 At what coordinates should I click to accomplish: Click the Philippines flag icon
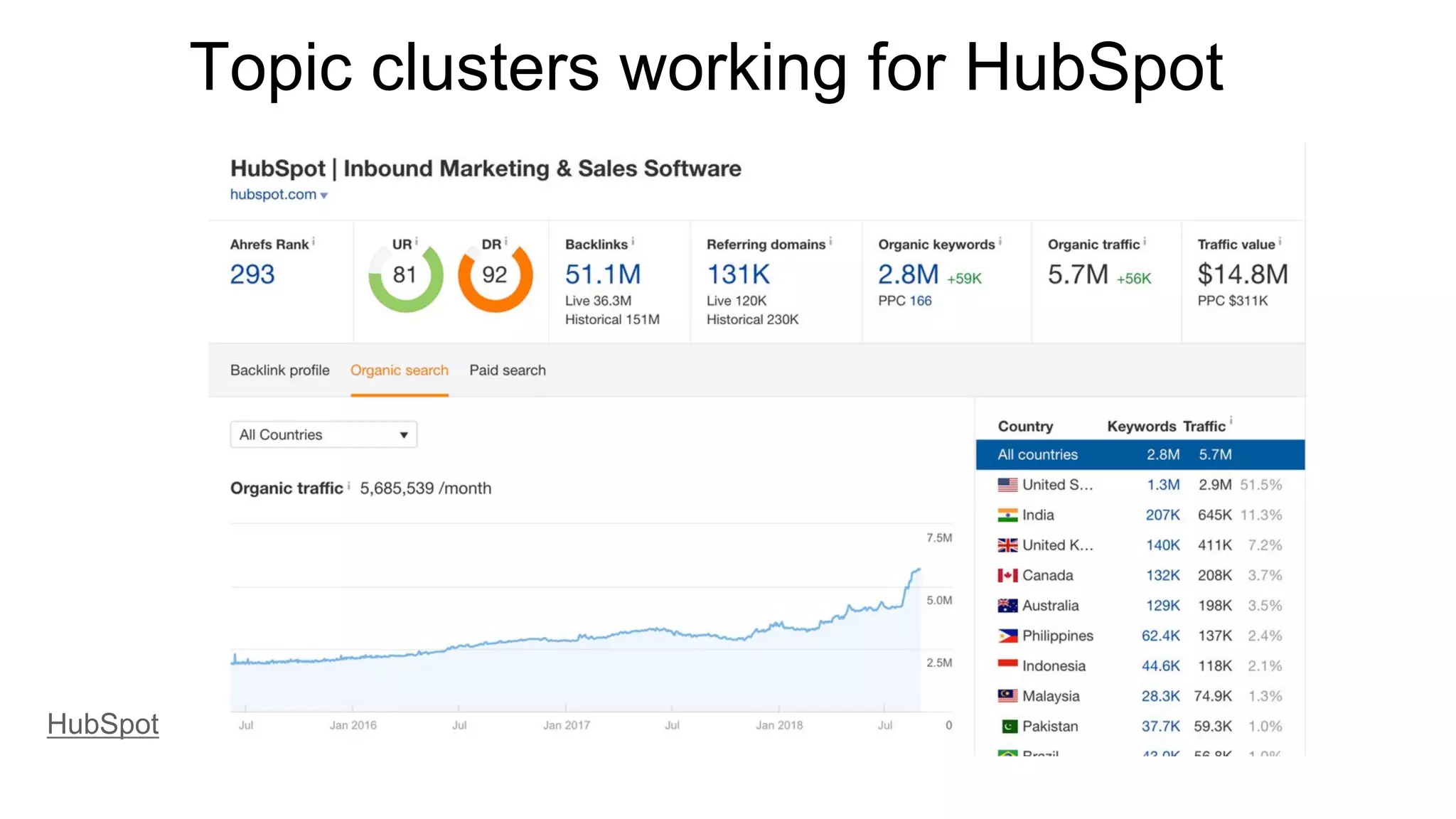[x=1007, y=636]
